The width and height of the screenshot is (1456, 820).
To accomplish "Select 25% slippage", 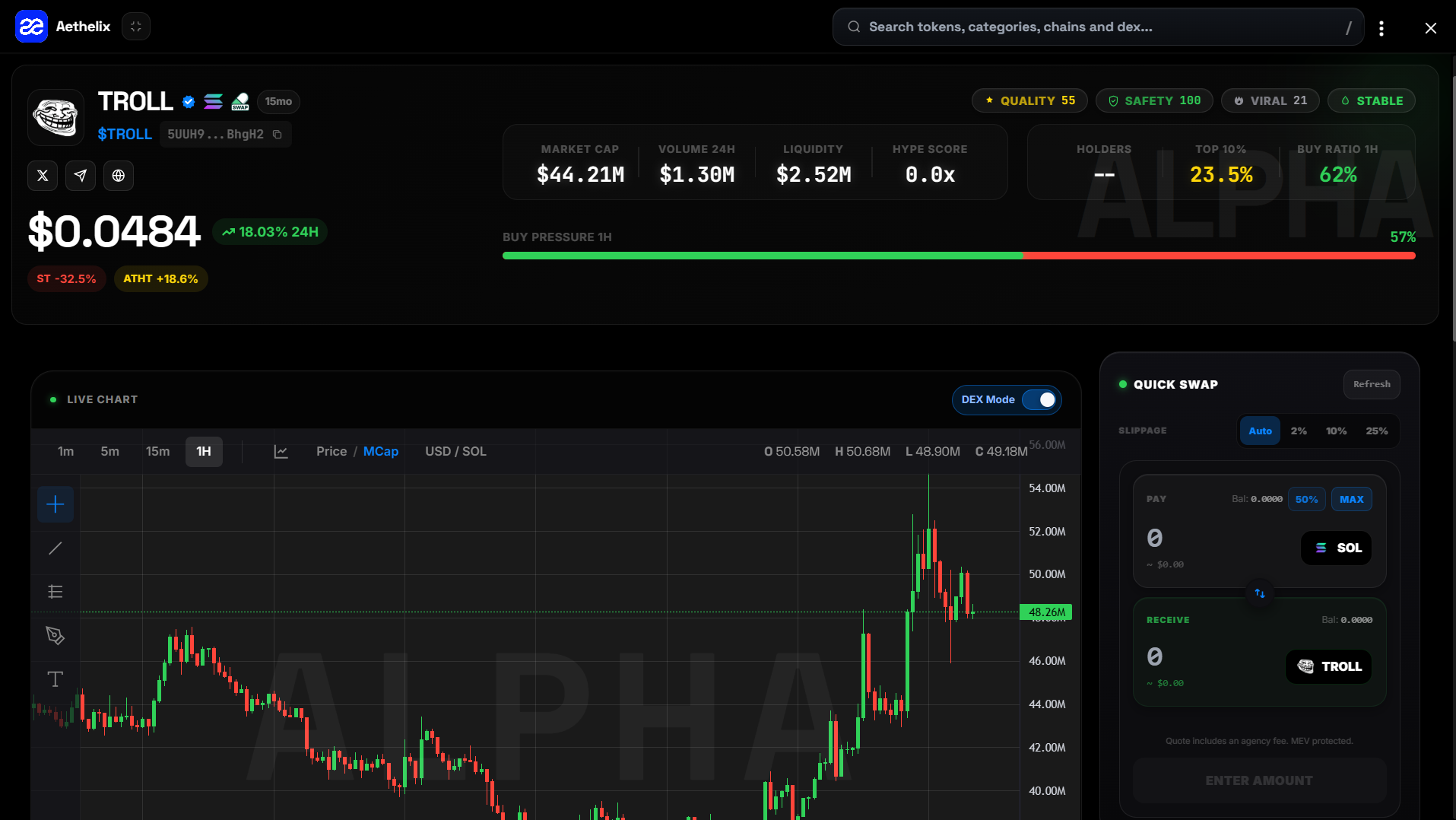I will coord(1377,431).
